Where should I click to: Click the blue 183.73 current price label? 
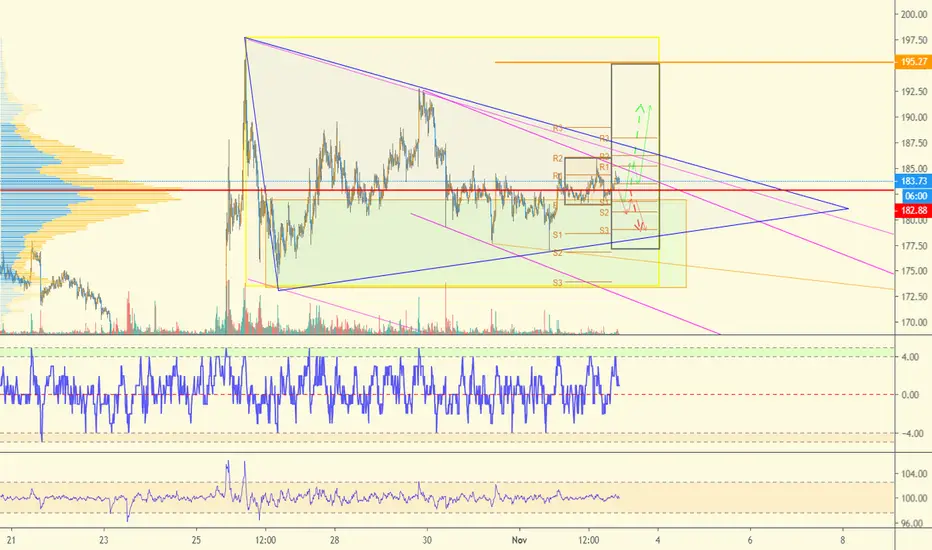click(913, 181)
